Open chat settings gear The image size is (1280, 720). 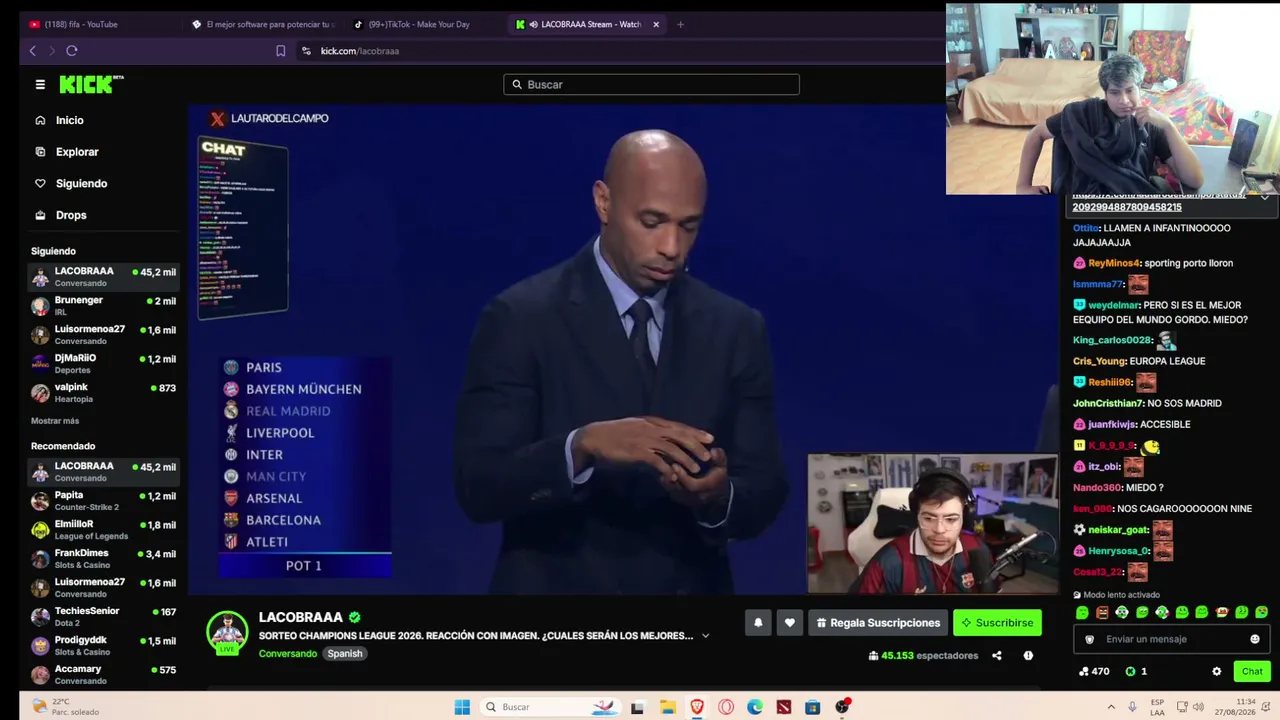pos(1217,672)
